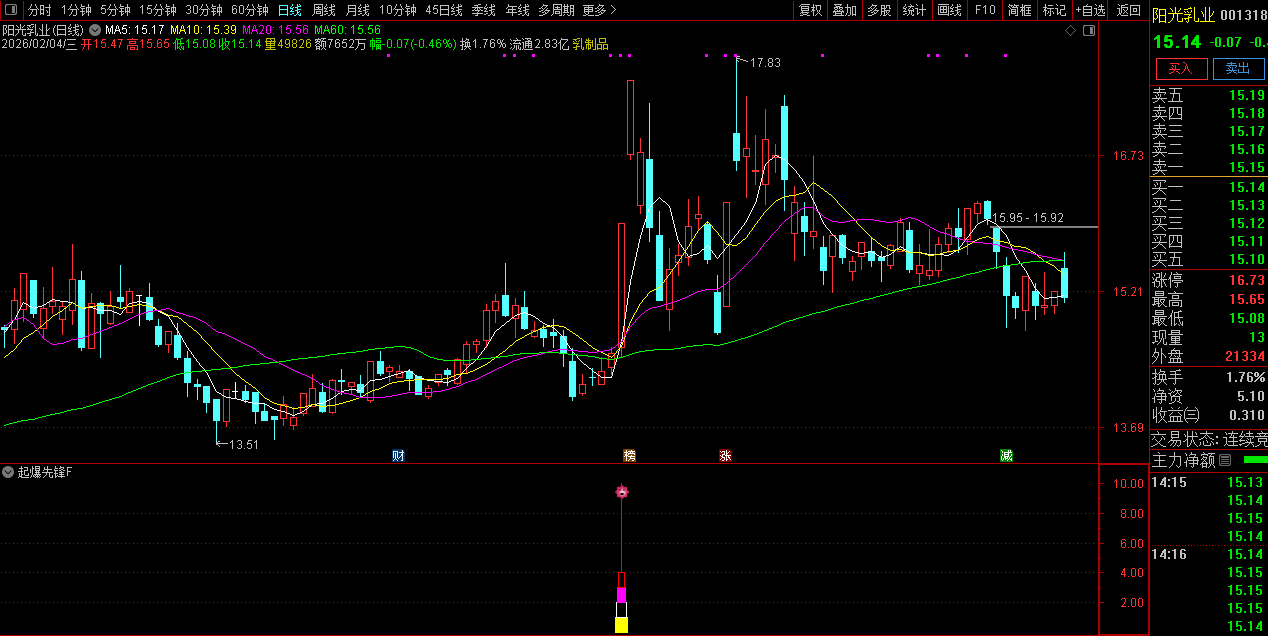Click the 财 financial event marker
This screenshot has width=1268, height=636.
click(x=398, y=456)
